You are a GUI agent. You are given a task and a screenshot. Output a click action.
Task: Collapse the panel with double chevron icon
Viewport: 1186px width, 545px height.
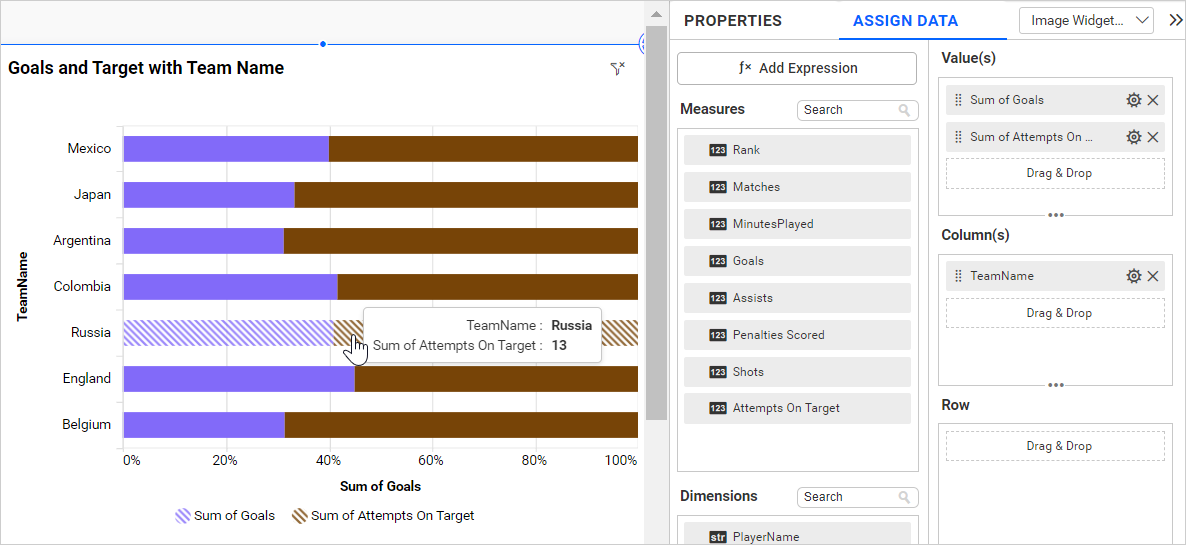pyautogui.click(x=1175, y=20)
